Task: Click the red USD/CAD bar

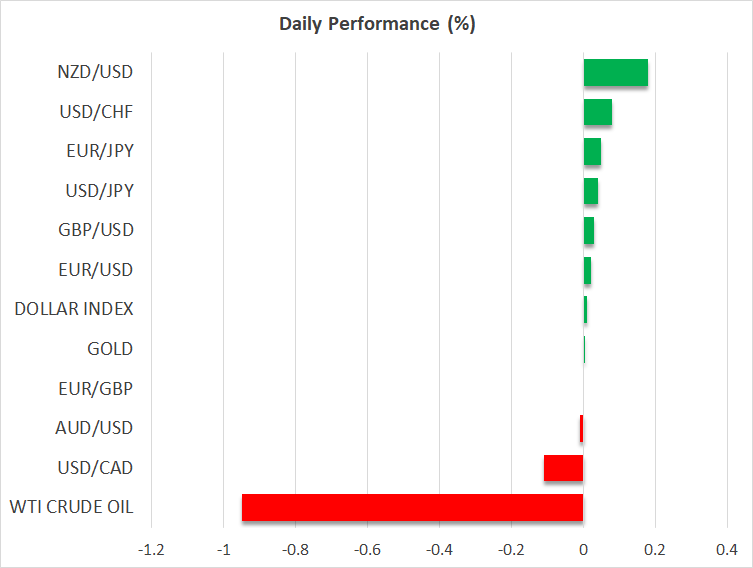Action: pyautogui.click(x=563, y=468)
